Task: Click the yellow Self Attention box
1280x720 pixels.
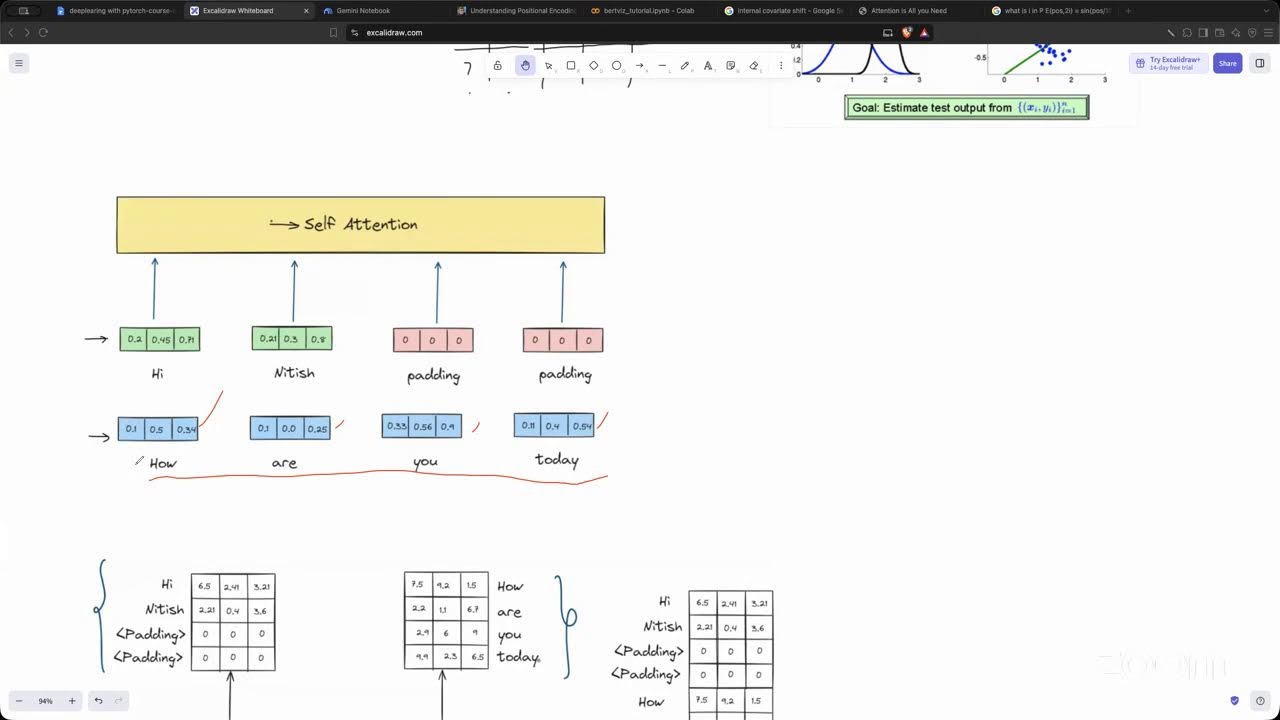Action: coord(360,225)
